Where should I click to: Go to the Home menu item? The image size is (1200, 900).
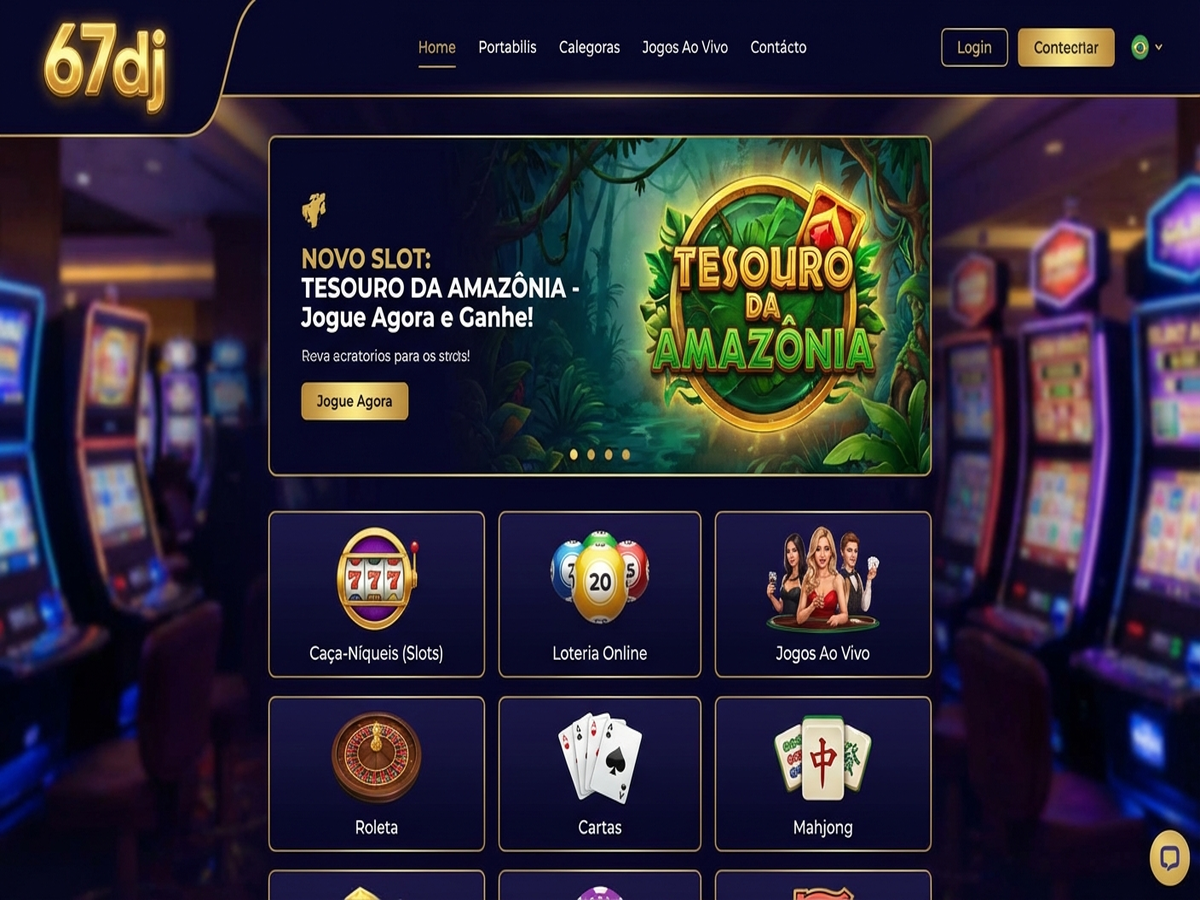coord(437,47)
